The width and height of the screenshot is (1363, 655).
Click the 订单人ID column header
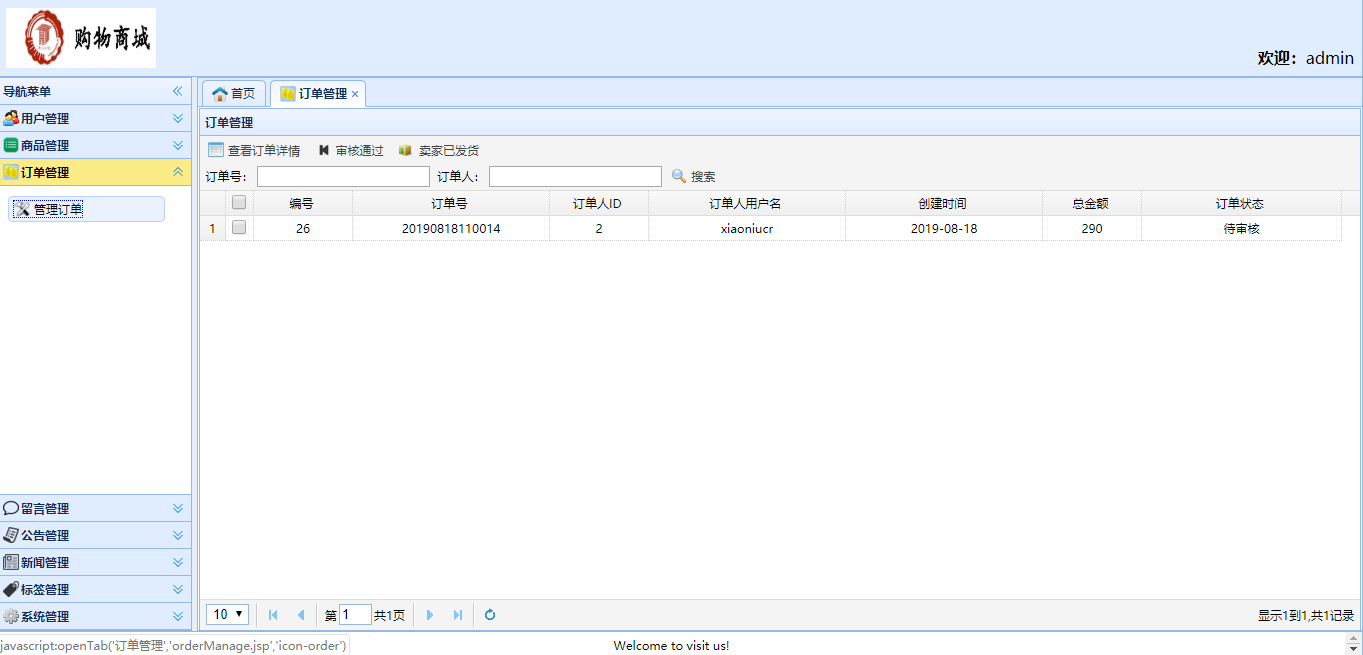[x=598, y=204]
